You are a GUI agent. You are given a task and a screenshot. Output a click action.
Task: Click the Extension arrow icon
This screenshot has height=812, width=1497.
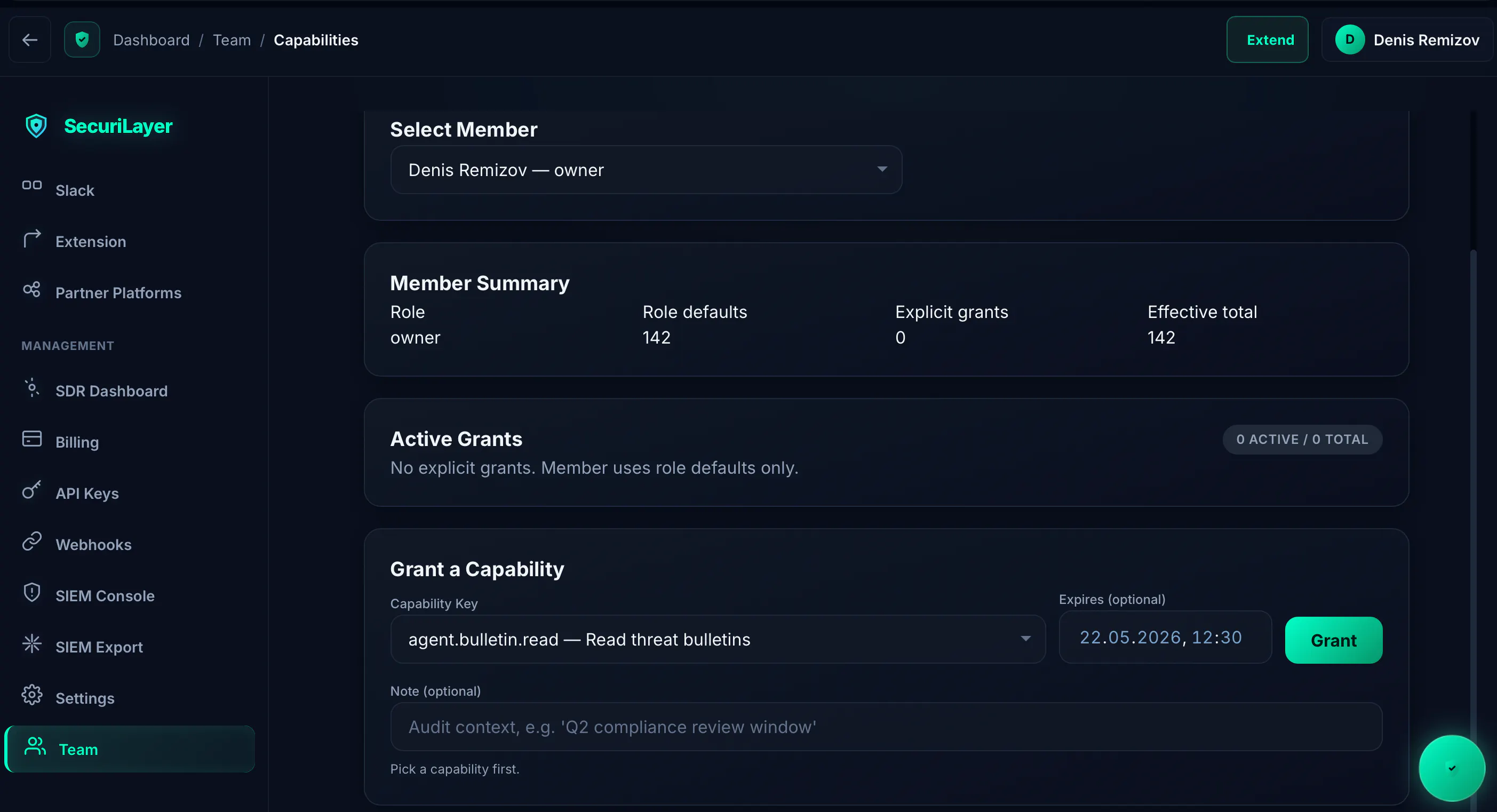32,238
